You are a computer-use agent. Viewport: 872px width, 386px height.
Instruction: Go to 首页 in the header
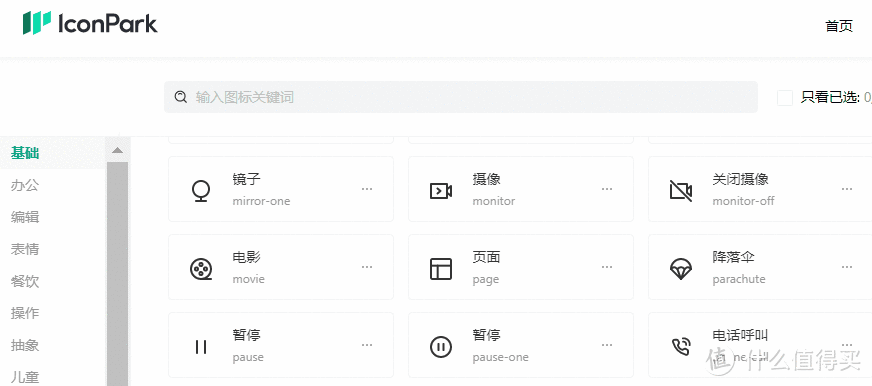pyautogui.click(x=839, y=26)
